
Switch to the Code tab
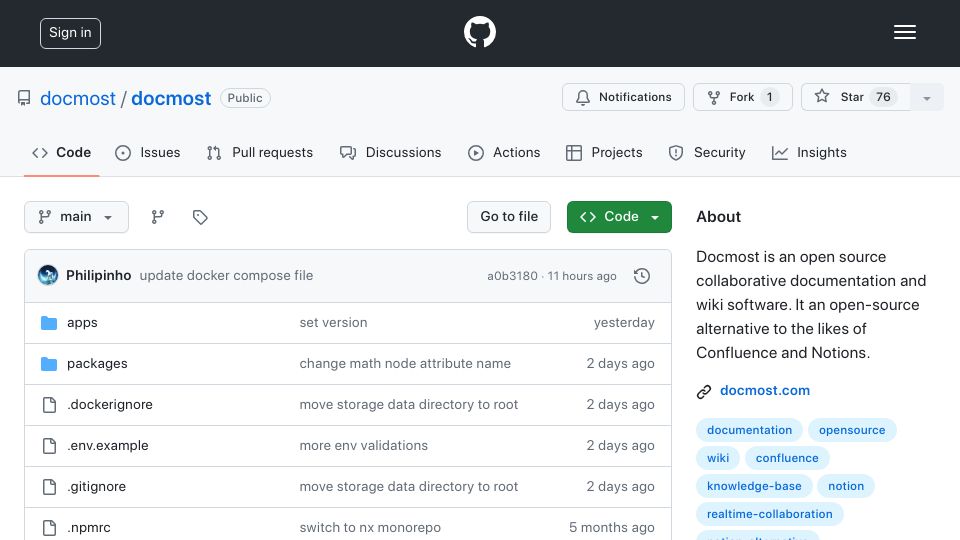pyautogui.click(x=62, y=152)
